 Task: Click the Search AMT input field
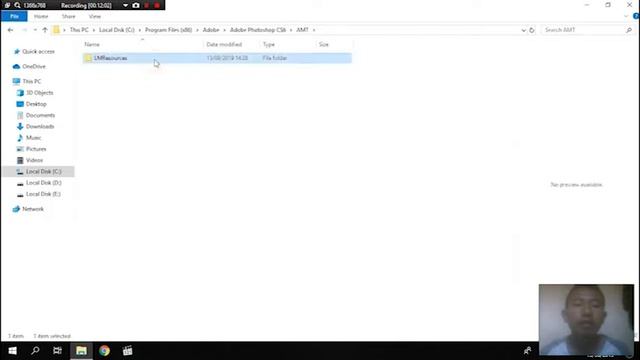pyautogui.click(x=583, y=30)
